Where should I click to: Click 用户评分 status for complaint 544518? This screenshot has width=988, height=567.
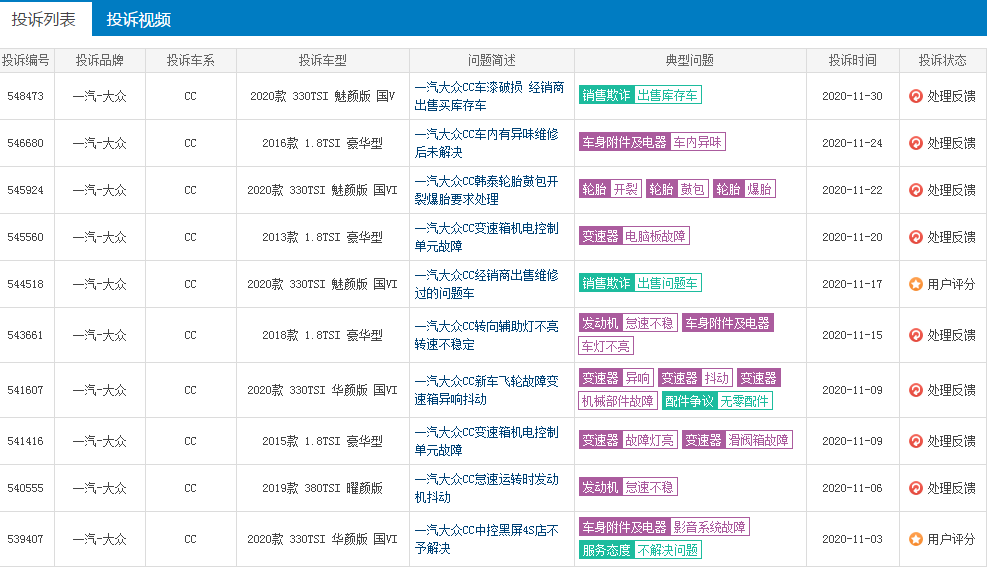[x=950, y=284]
